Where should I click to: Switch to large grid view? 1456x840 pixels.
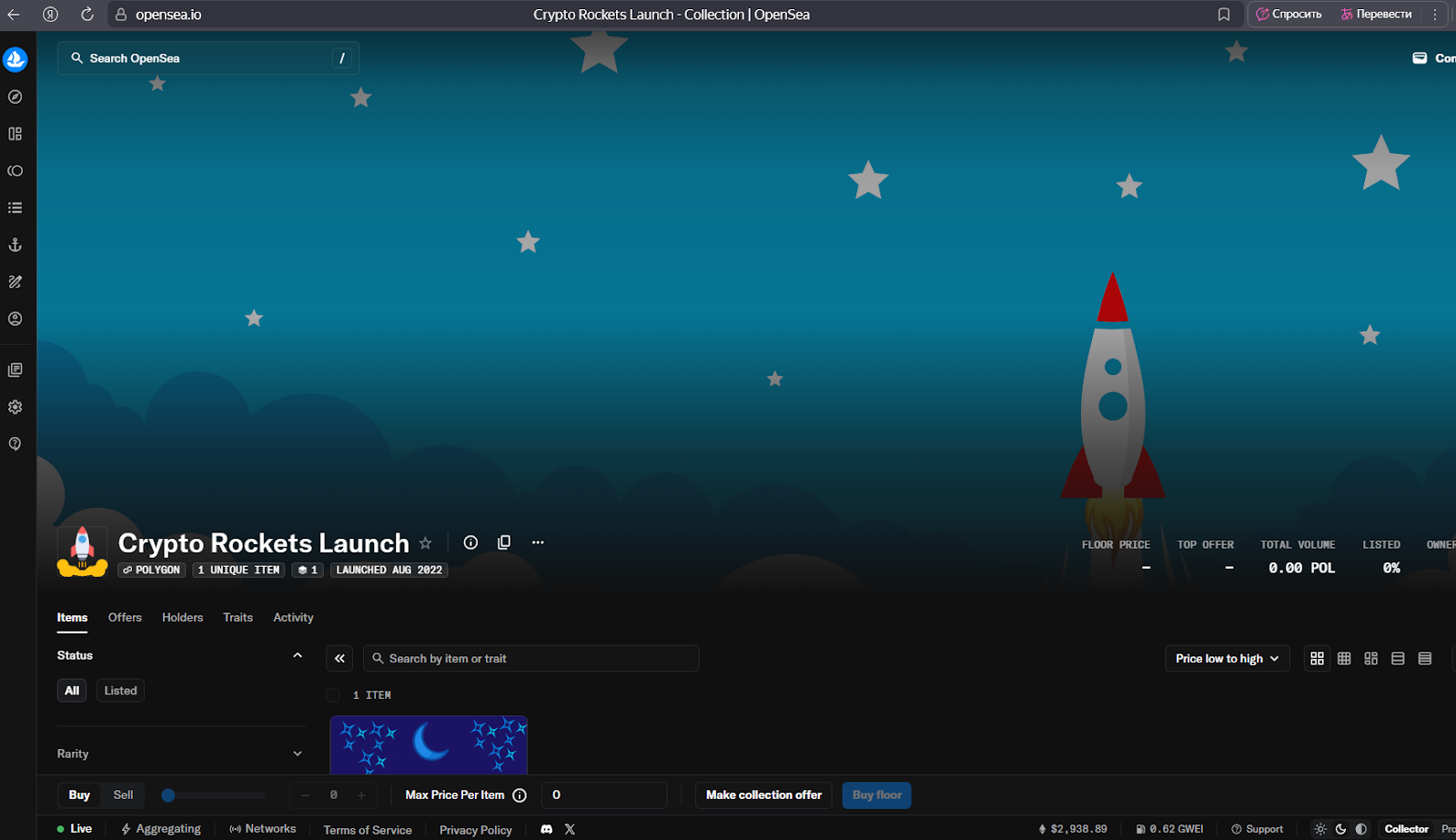coord(1317,658)
